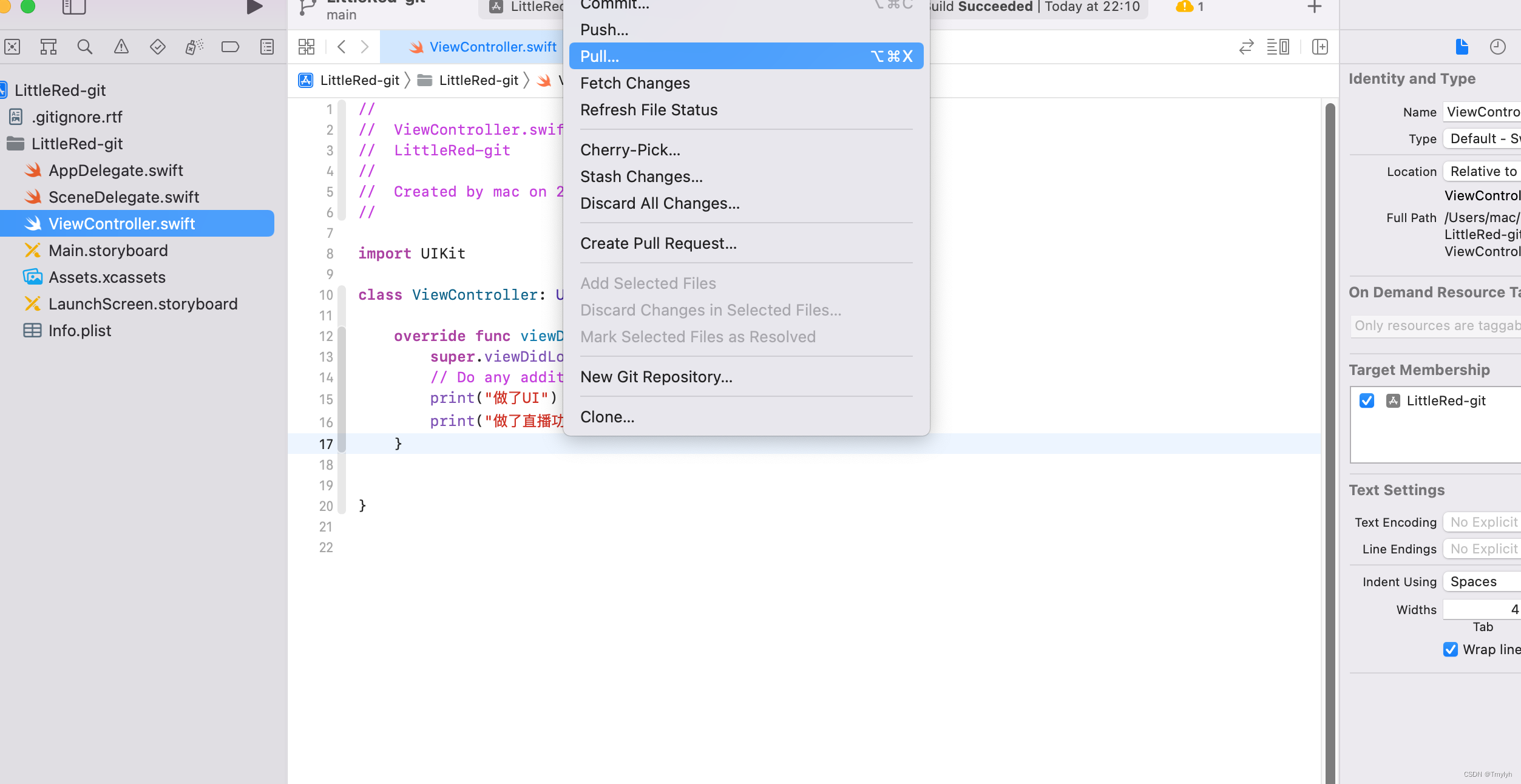Toggle the navigator sidebar button
This screenshot has width=1521, height=784.
pyautogui.click(x=74, y=7)
